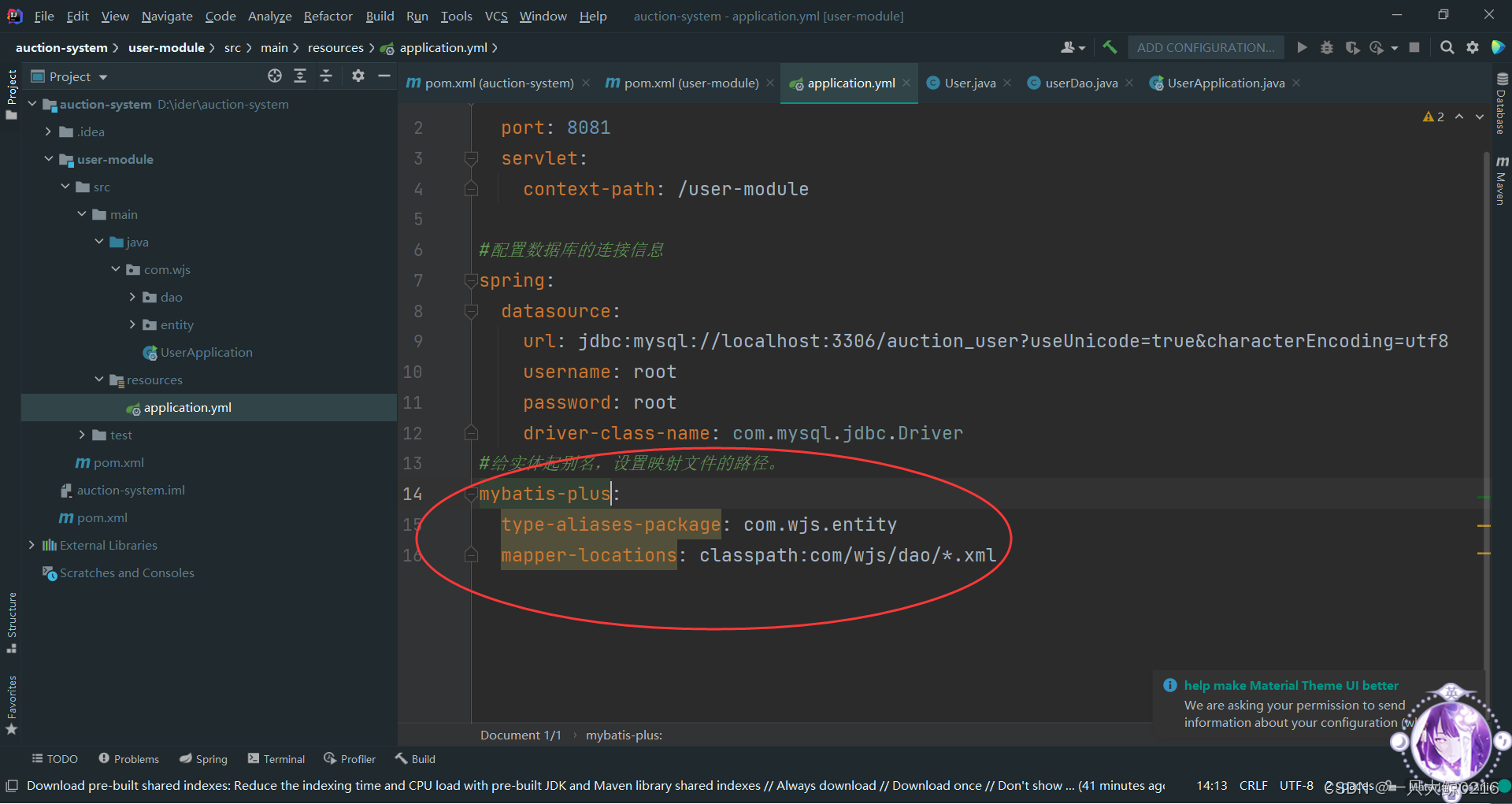Image resolution: width=1512 pixels, height=804 pixels.
Task: Open the VCS menu
Action: [496, 16]
